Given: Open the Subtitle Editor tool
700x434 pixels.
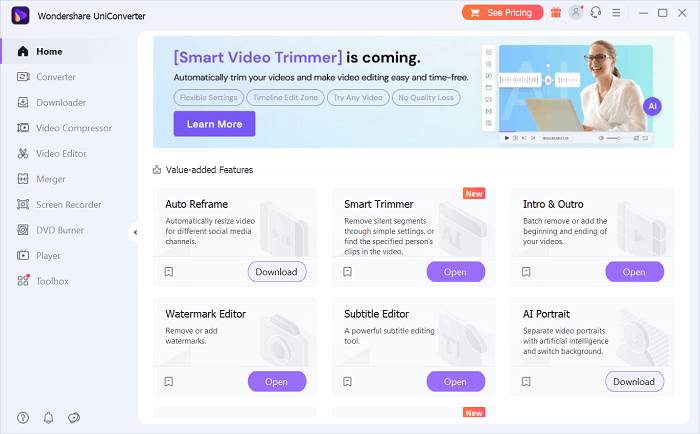Looking at the screenshot, I should [x=455, y=381].
